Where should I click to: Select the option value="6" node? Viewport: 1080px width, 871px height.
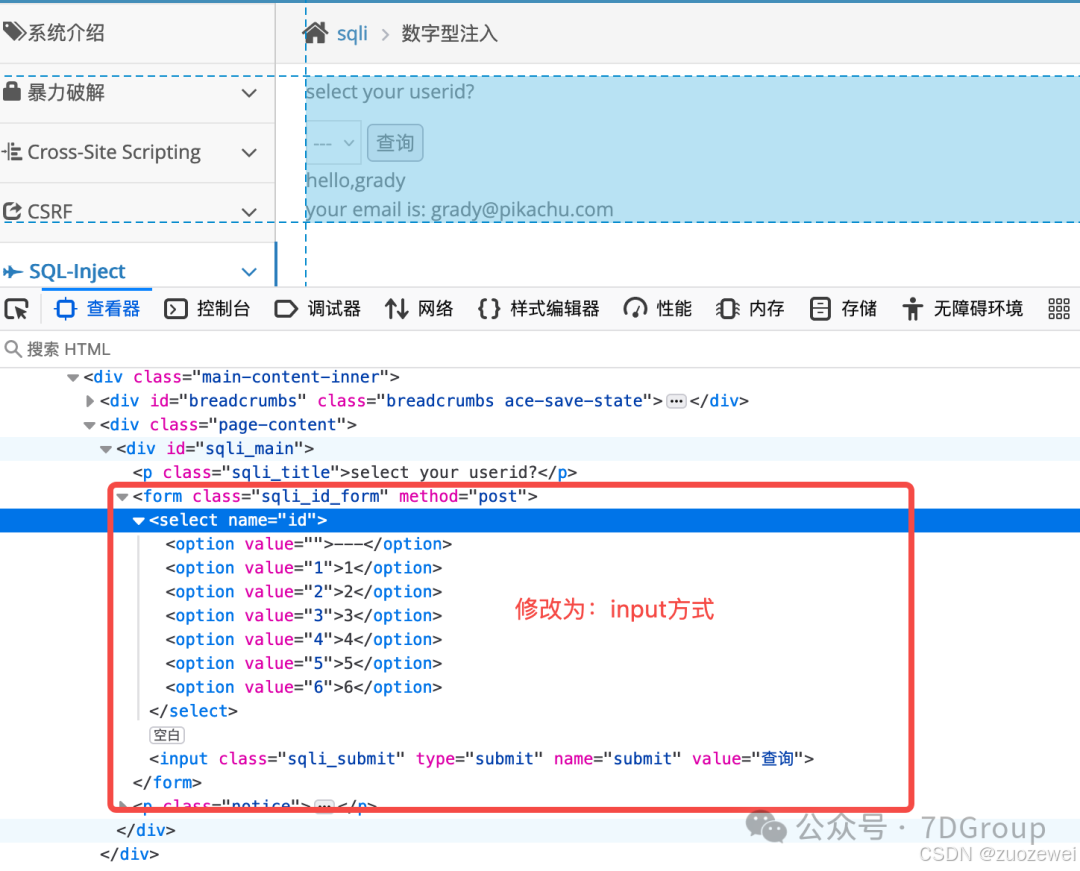coord(304,687)
